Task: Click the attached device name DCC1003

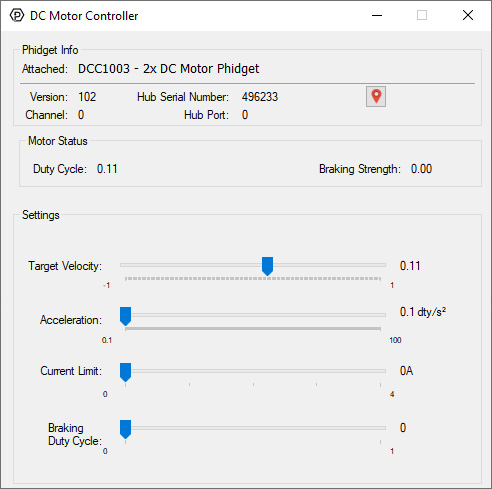Action: point(104,69)
